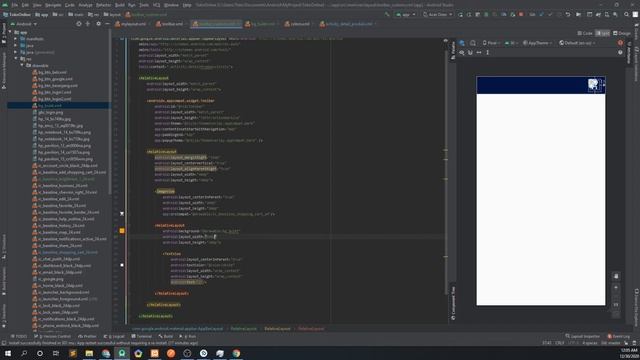Open the Edit menu
Screen dimensions: 640x360
pyautogui.click(x=25, y=5)
